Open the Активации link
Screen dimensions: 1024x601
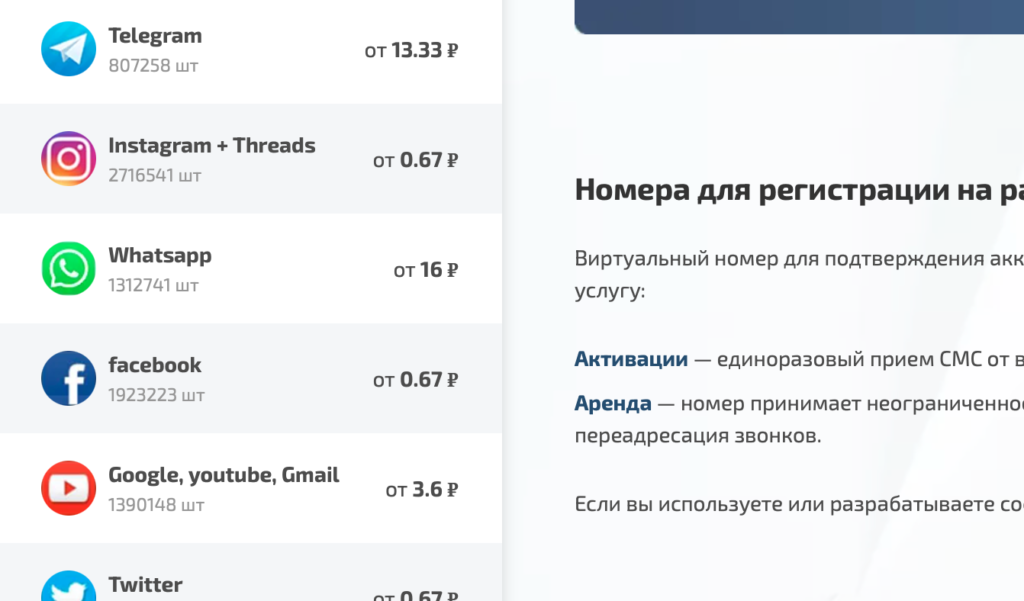click(631, 359)
